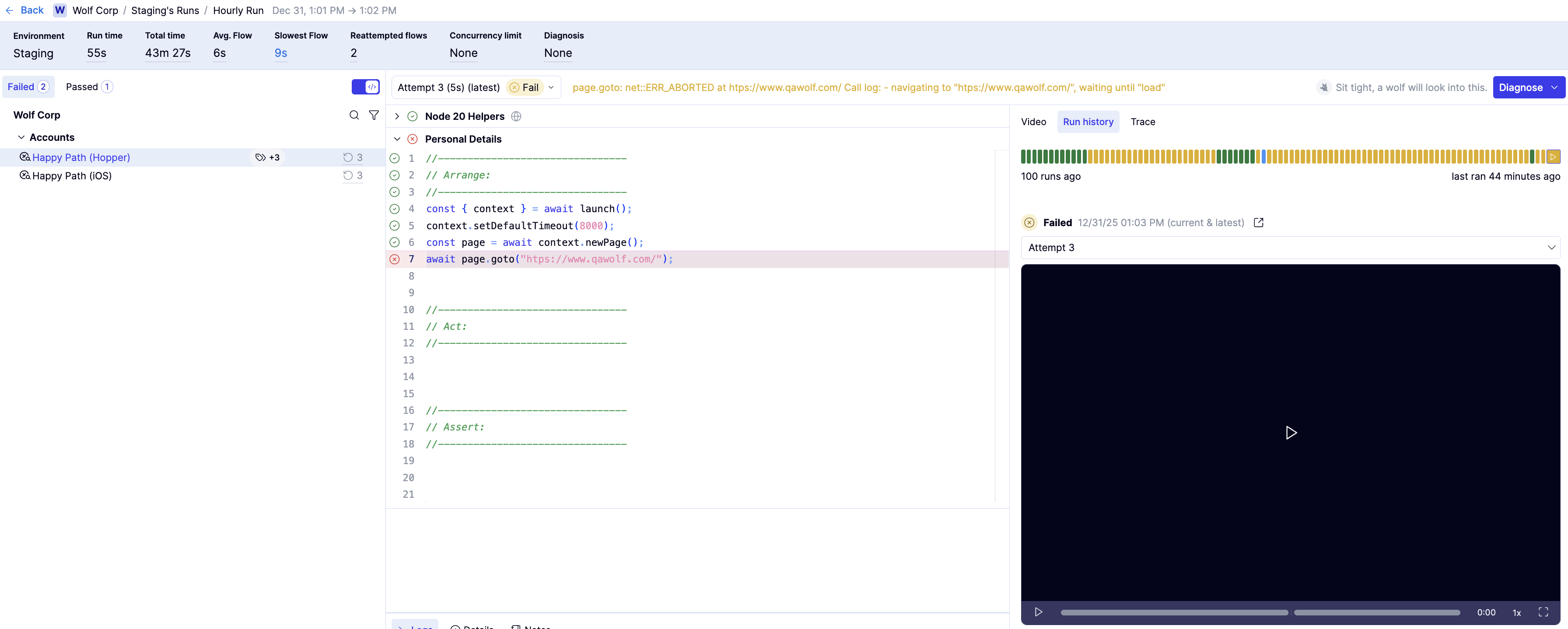Open the Attempt 3 (5s) latest dropdown

[476, 87]
